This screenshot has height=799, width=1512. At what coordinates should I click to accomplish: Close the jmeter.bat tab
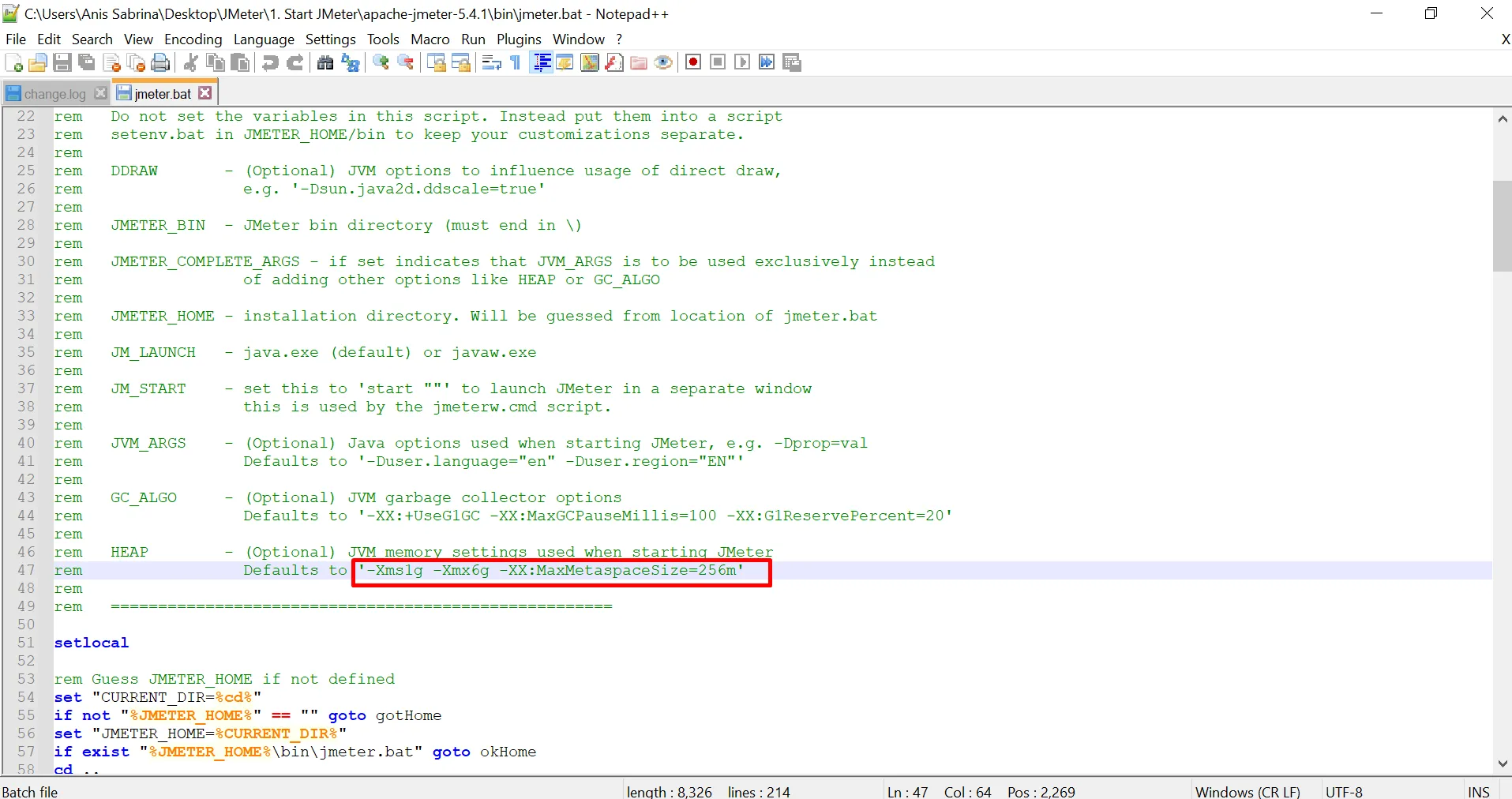tap(205, 93)
